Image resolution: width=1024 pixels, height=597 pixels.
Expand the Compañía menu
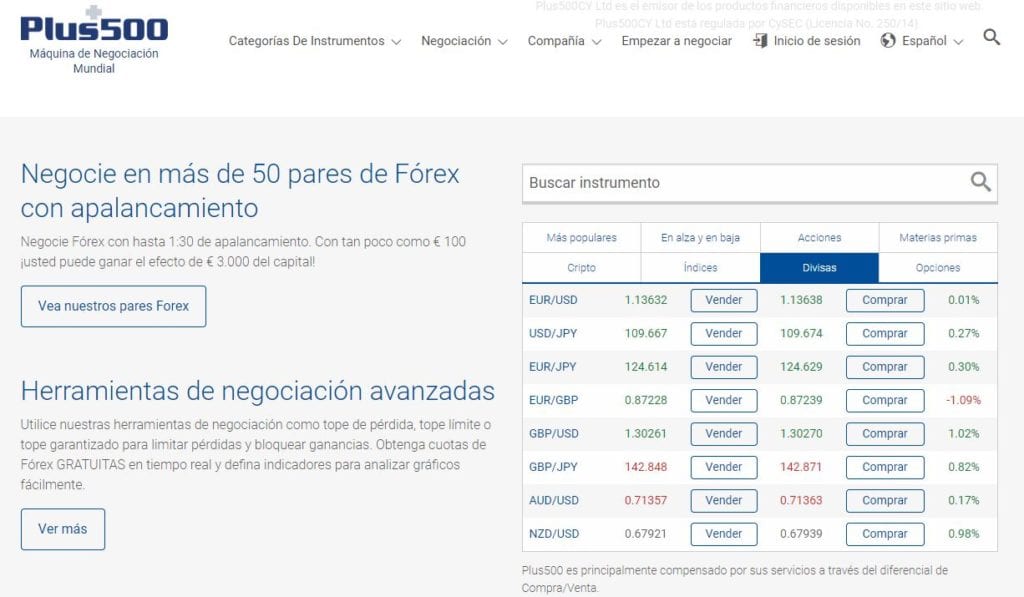click(564, 40)
